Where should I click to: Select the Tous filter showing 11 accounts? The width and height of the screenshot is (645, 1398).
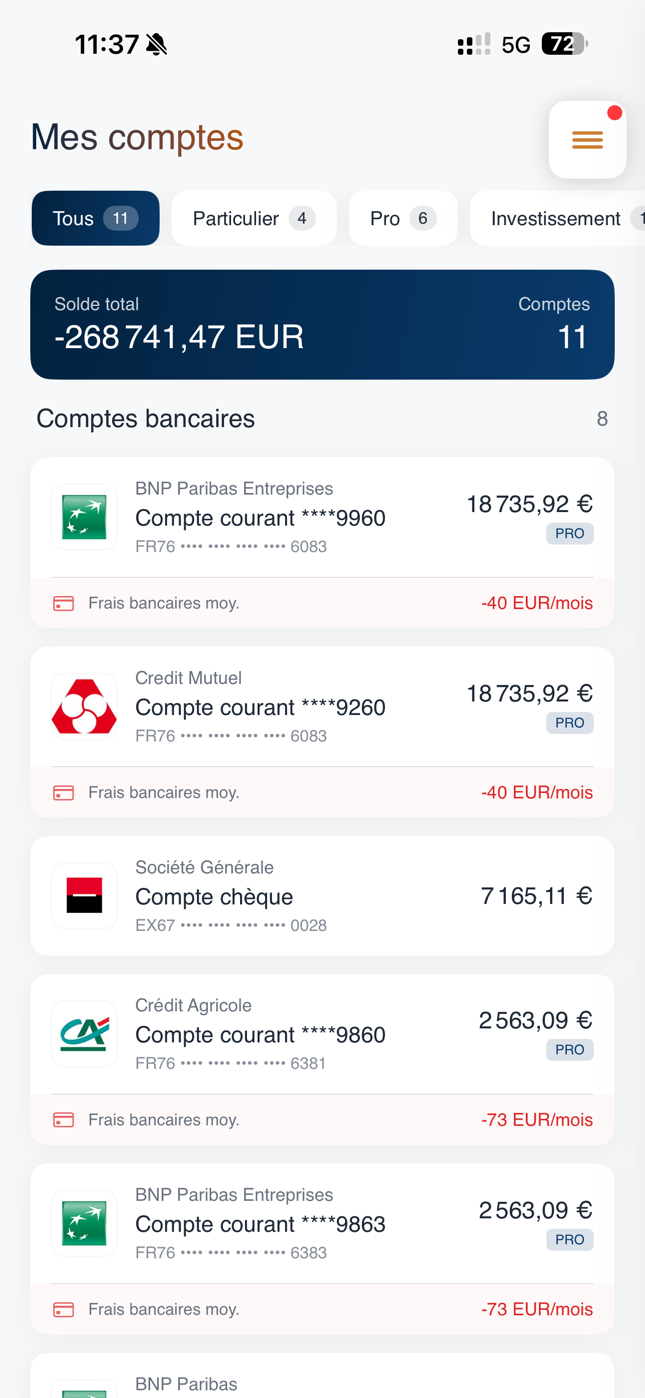click(x=95, y=218)
